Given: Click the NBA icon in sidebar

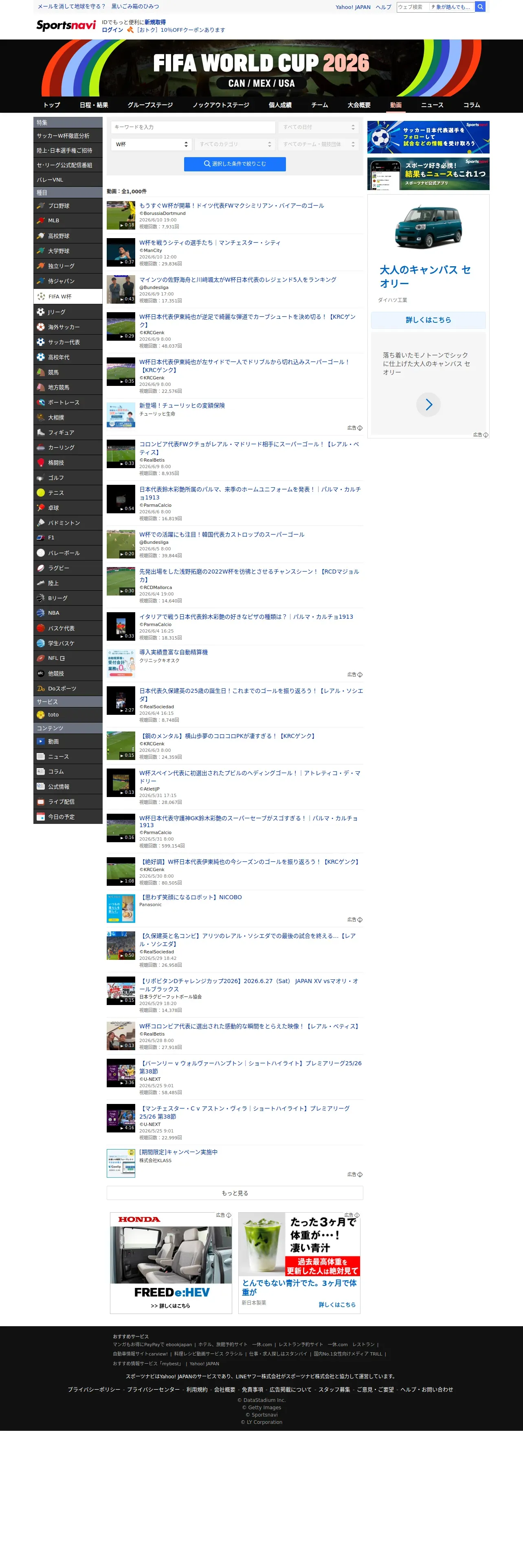Looking at the screenshot, I should point(41,613).
